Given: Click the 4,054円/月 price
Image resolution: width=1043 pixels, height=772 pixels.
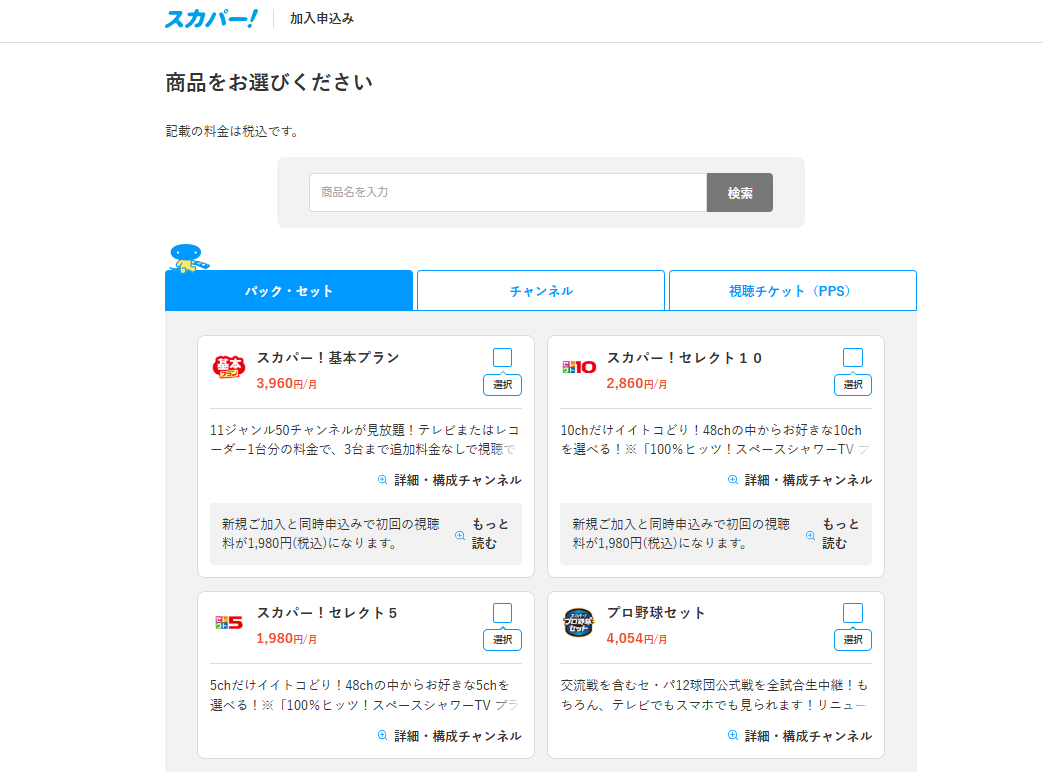Looking at the screenshot, I should (637, 638).
